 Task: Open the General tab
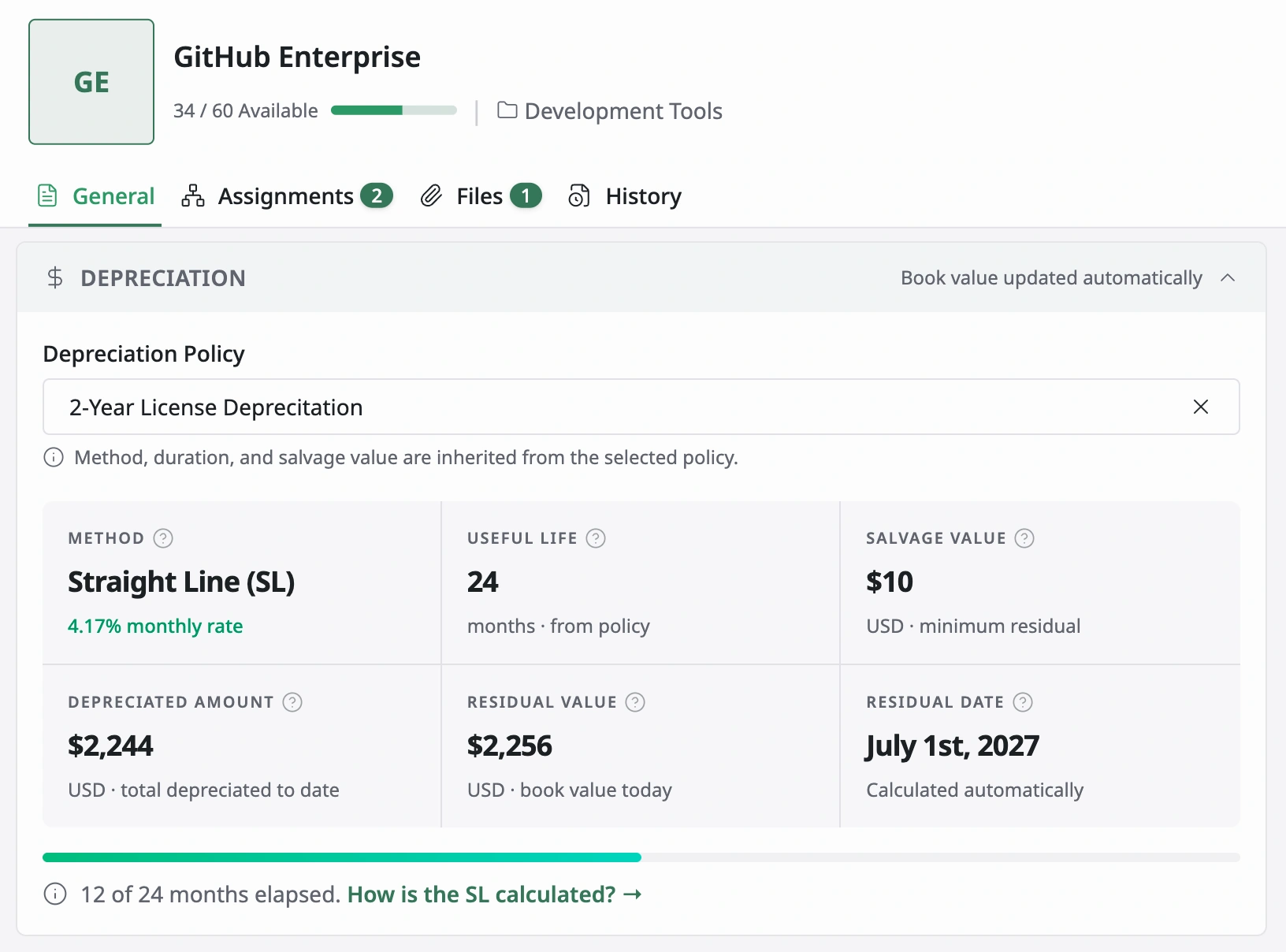point(95,196)
